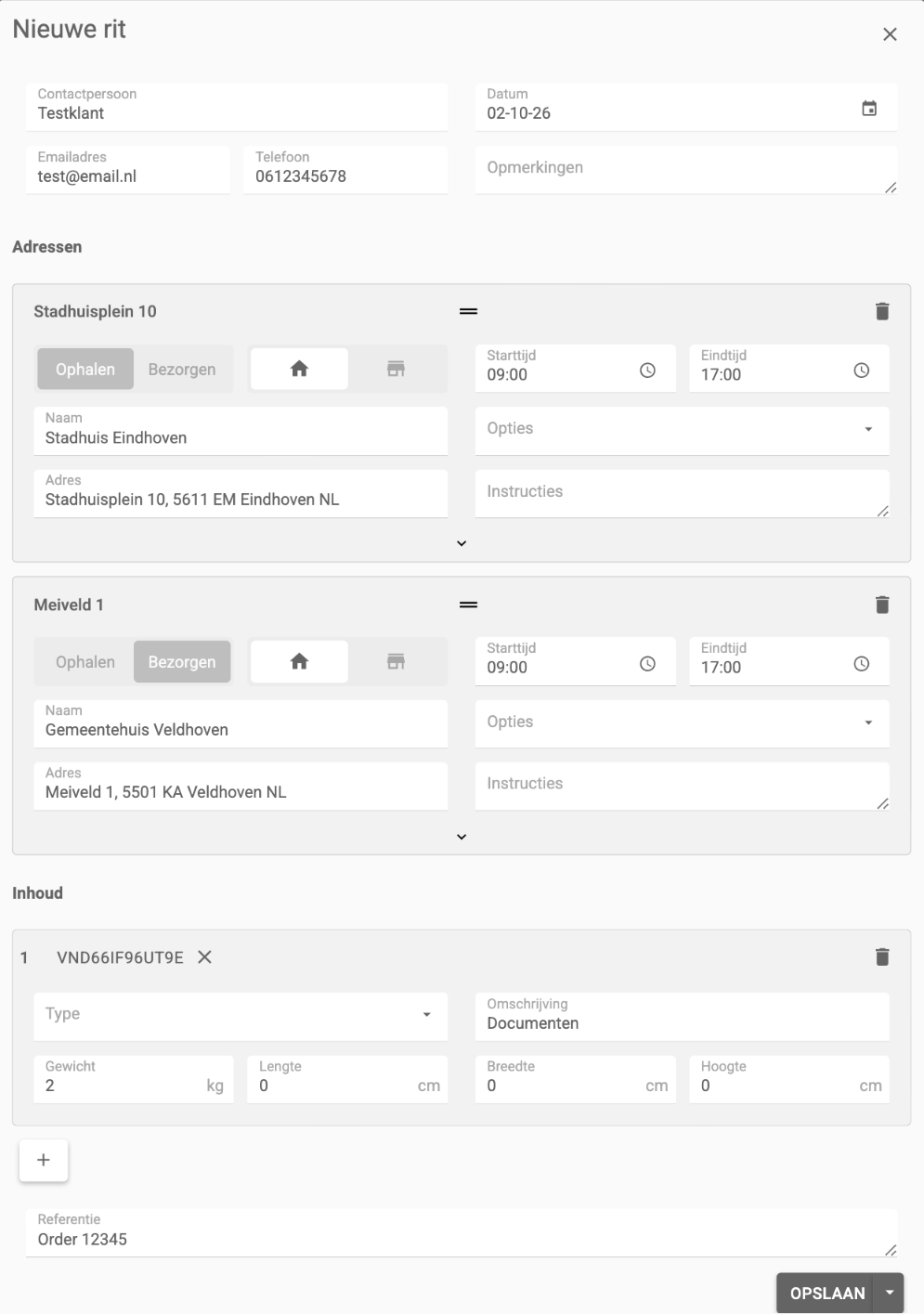Click Instructies field for Stadhuisplein 10
Screen dimensions: 924x1314
click(x=682, y=493)
